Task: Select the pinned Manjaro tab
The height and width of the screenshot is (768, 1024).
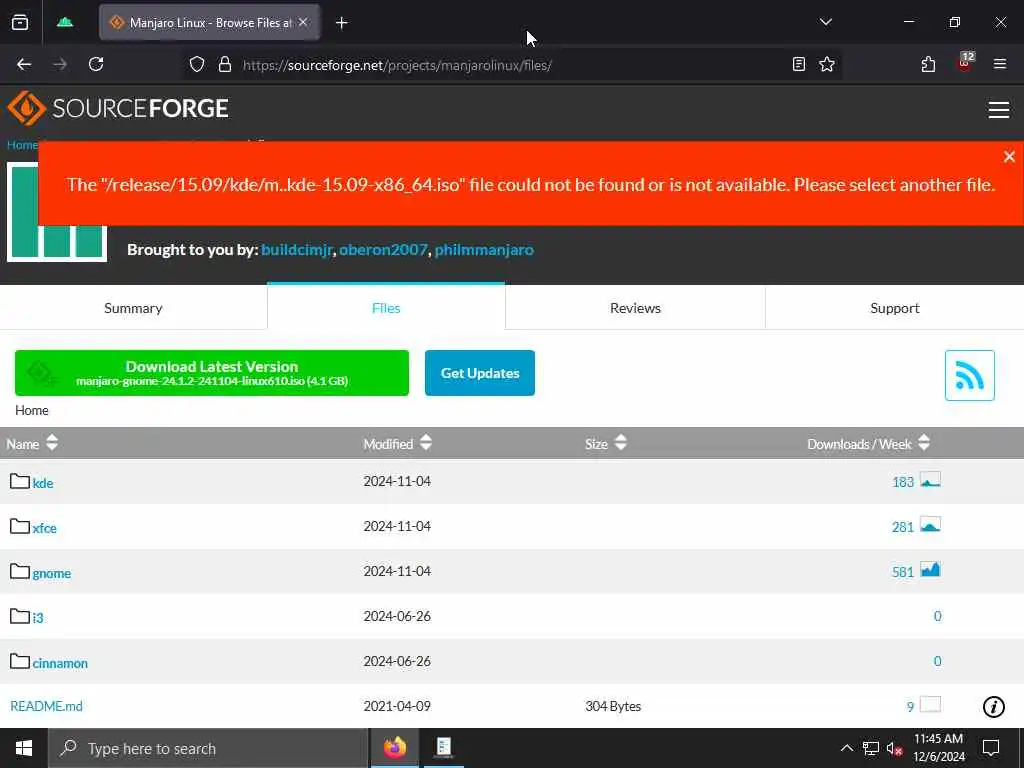Action: (65, 23)
